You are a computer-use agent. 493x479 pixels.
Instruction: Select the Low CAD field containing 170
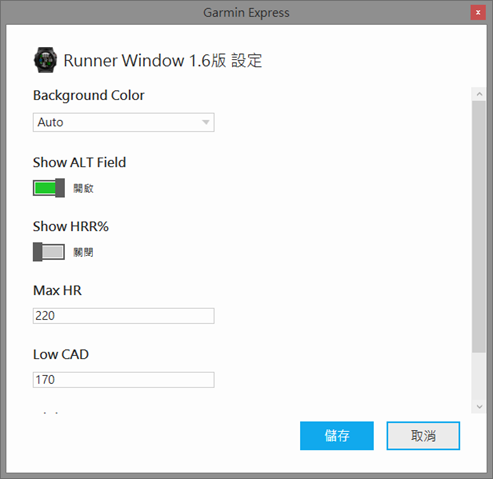tap(123, 380)
